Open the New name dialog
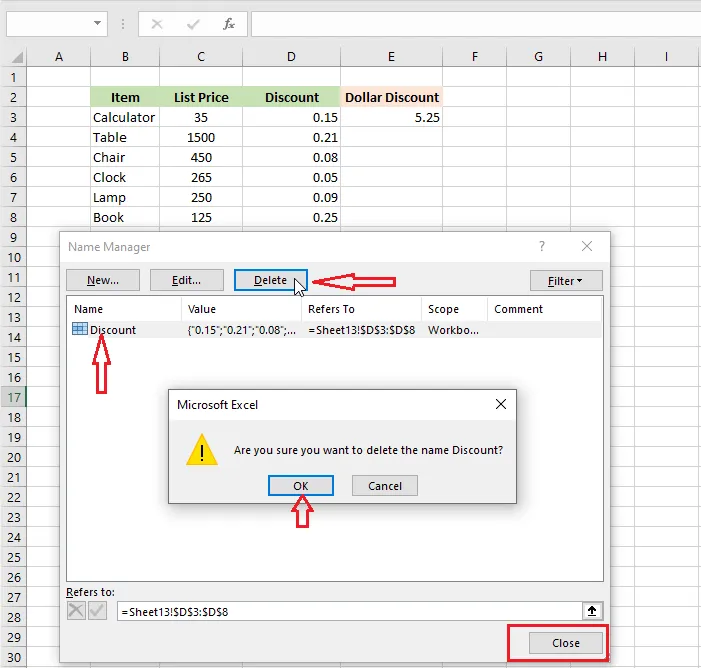Image resolution: width=701 pixels, height=668 pixels. click(x=103, y=280)
